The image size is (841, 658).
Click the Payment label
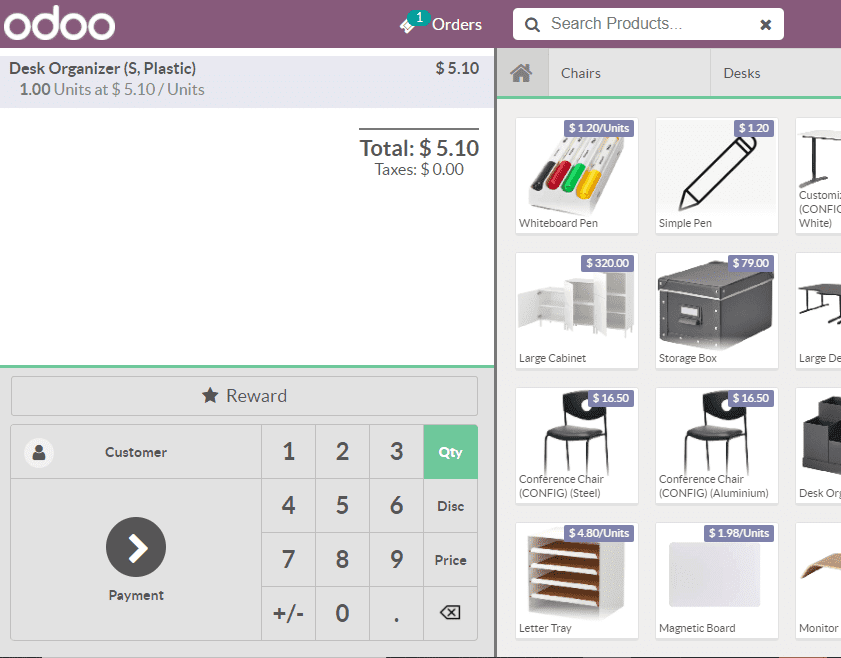[x=136, y=595]
